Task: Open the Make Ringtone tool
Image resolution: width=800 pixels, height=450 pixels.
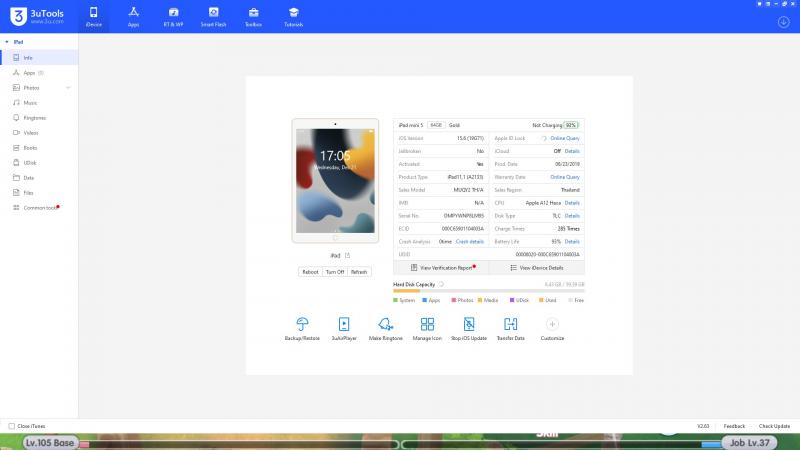Action: 385,324
